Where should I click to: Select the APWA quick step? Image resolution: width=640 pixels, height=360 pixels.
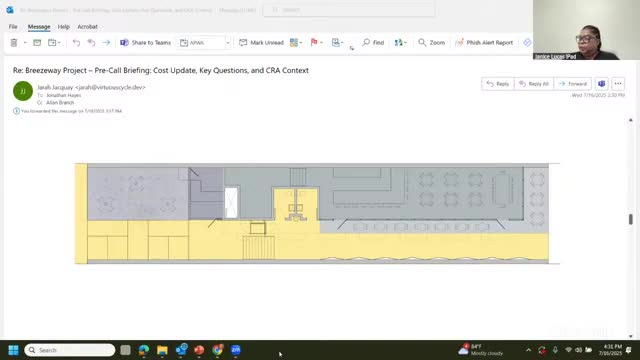pyautogui.click(x=202, y=42)
